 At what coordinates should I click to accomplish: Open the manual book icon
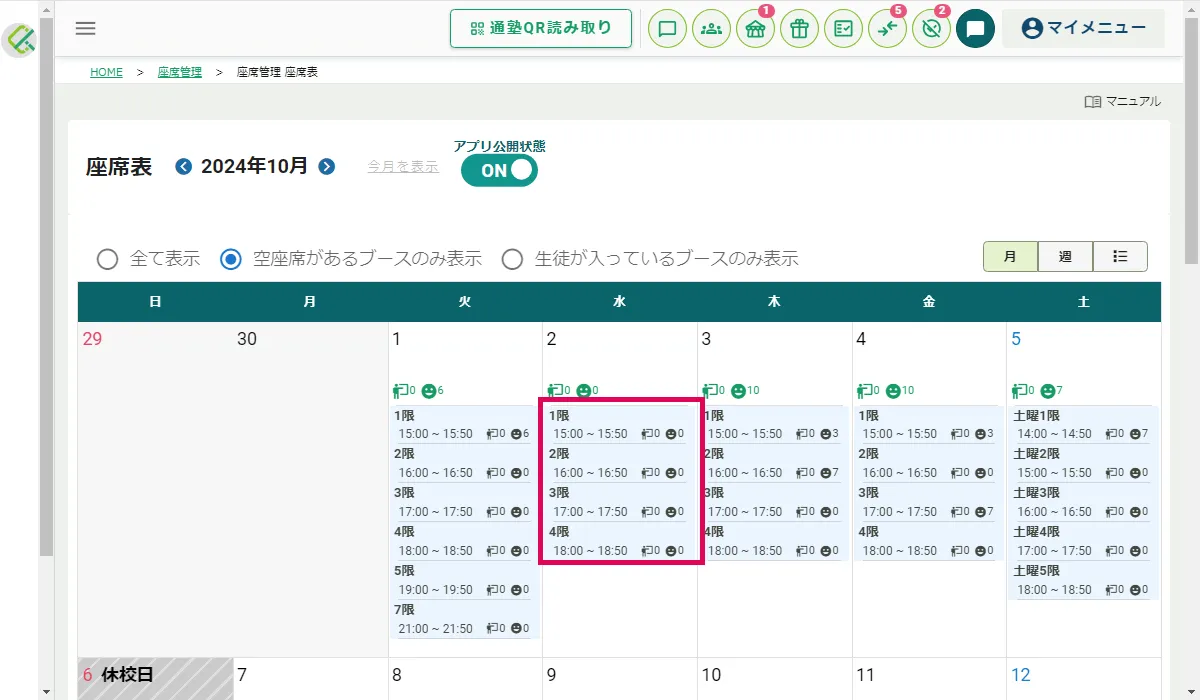pos(1093,101)
